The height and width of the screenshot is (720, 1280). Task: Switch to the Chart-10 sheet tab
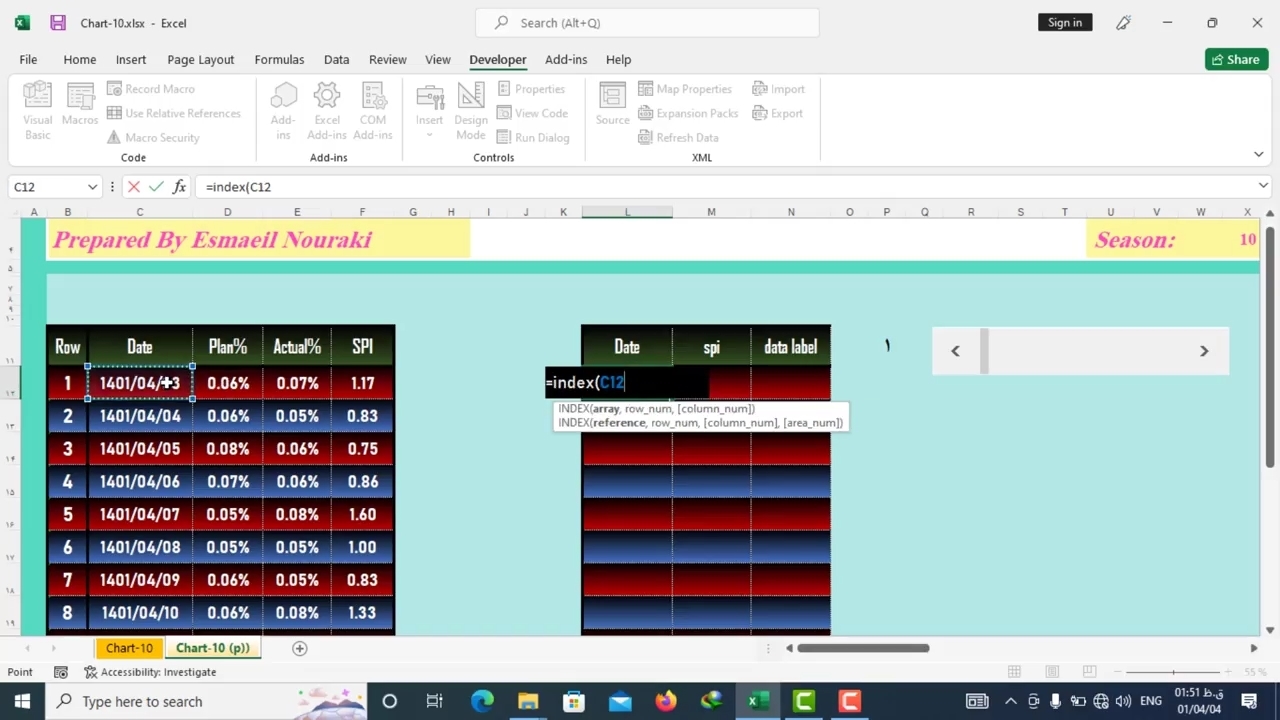tap(129, 648)
